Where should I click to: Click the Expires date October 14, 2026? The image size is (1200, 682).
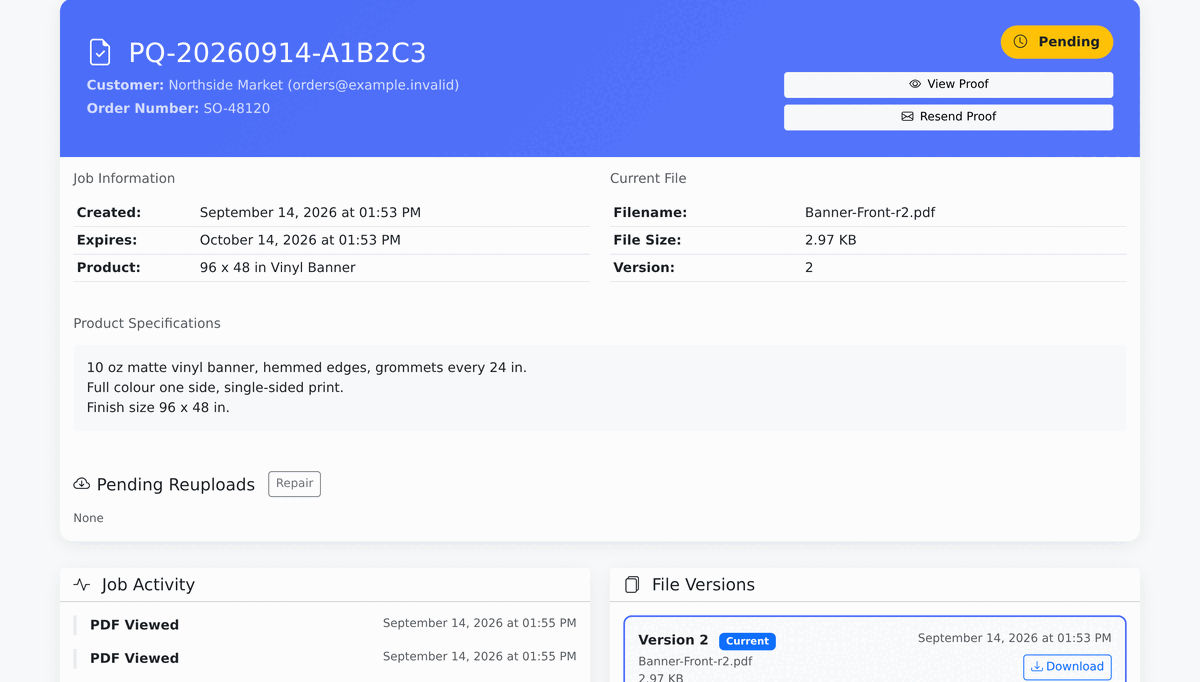point(300,240)
